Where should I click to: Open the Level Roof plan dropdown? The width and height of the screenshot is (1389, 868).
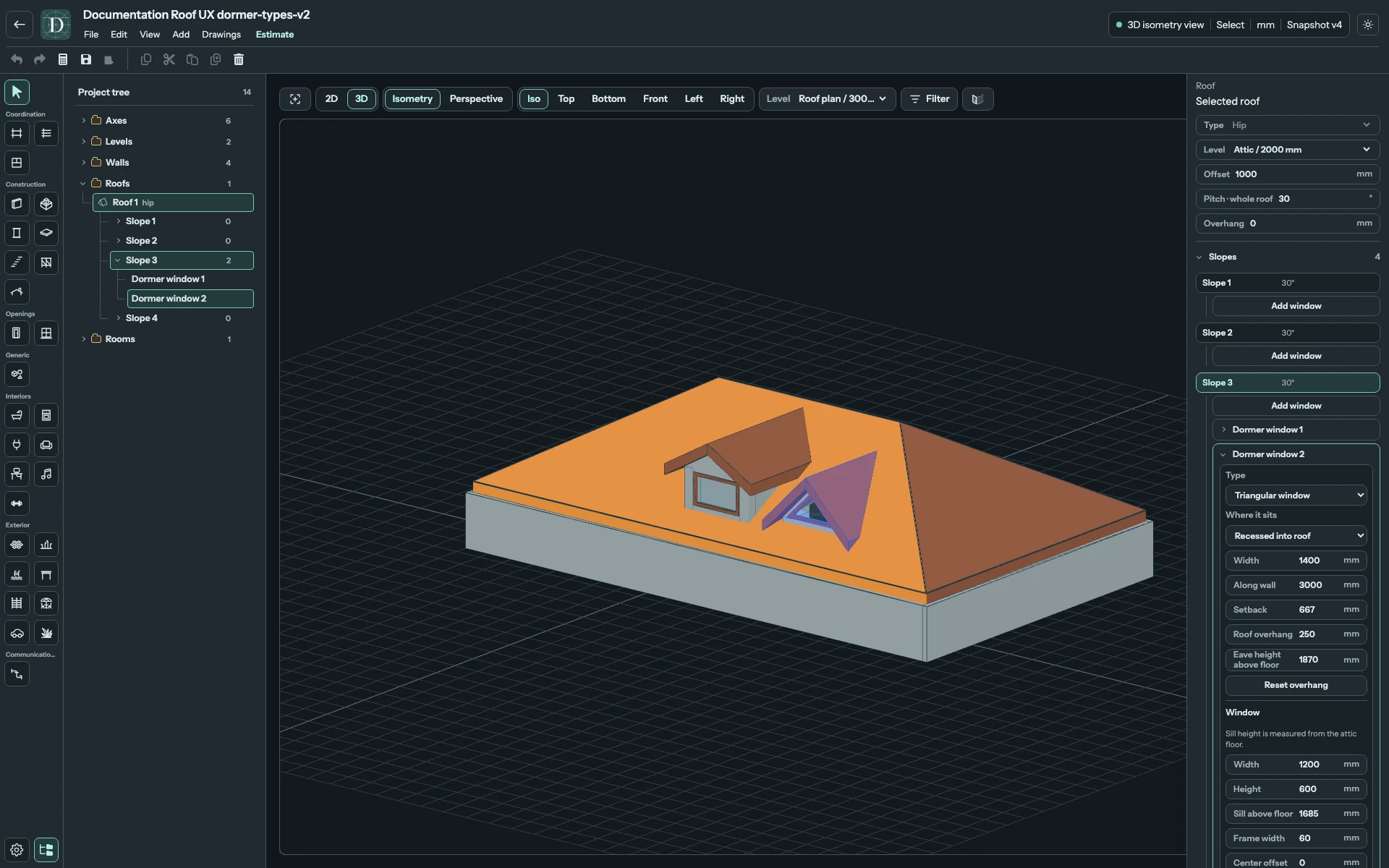(828, 99)
